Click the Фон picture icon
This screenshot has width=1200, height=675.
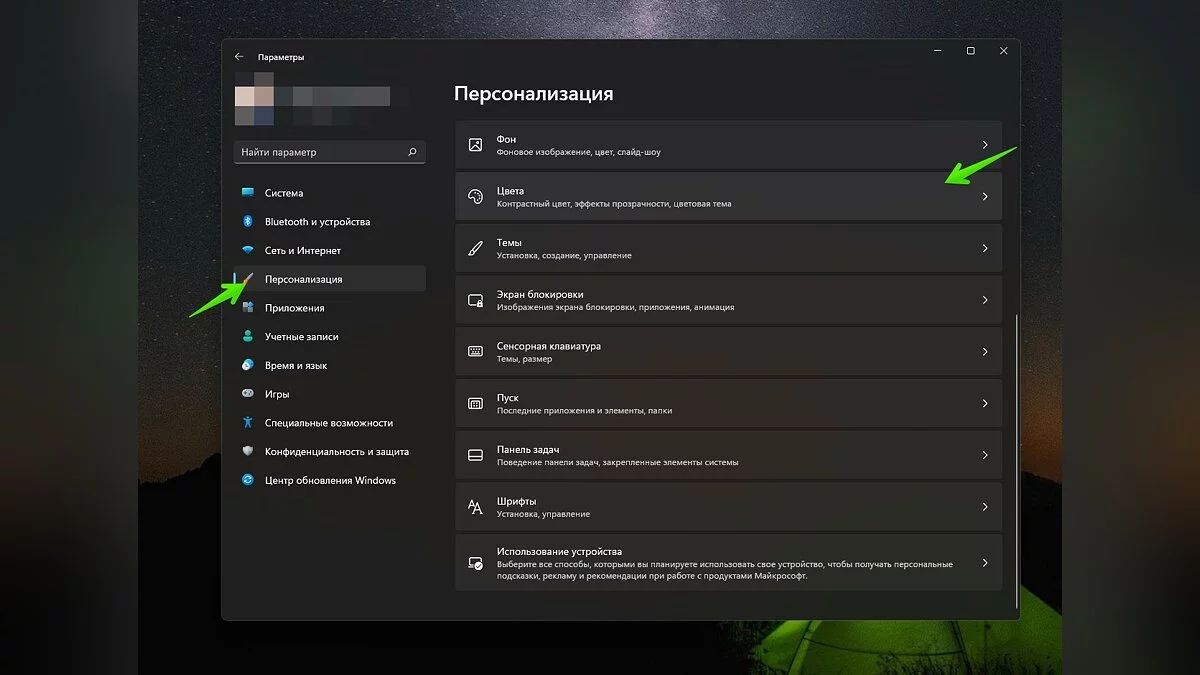(x=476, y=145)
